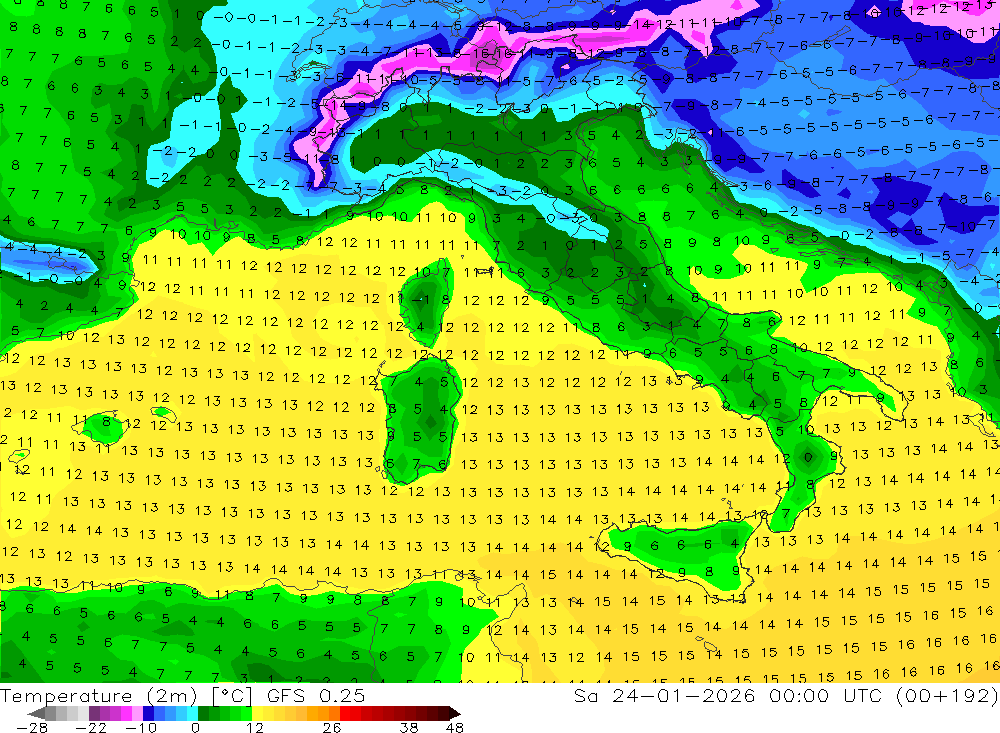1000x733 pixels.
Task: Click the "12" label under the color scale
Action: pos(254,728)
